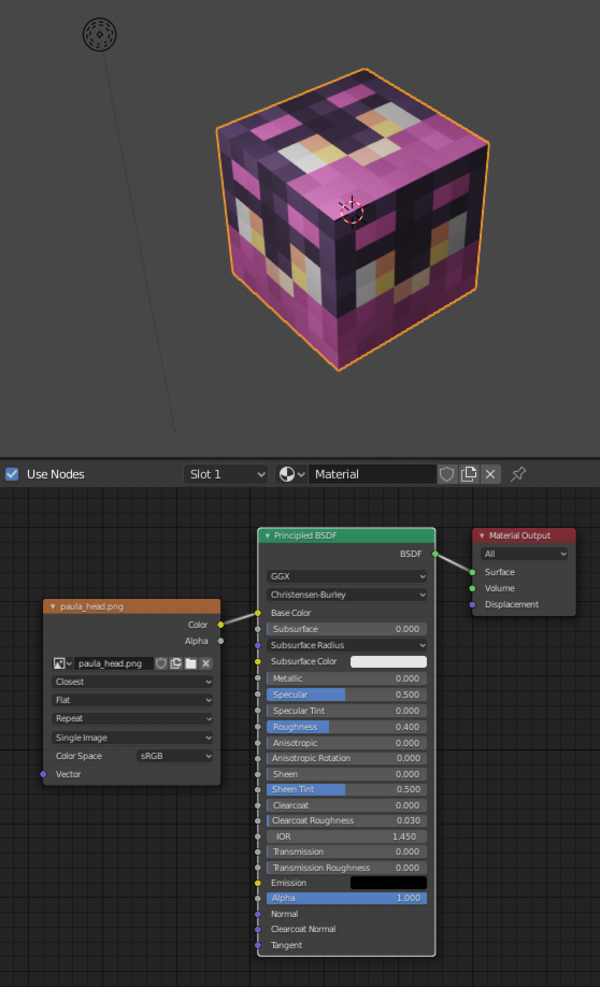Viewport: 600px width, 987px height.
Task: Click the Color output socket on image node
Action: point(220,624)
